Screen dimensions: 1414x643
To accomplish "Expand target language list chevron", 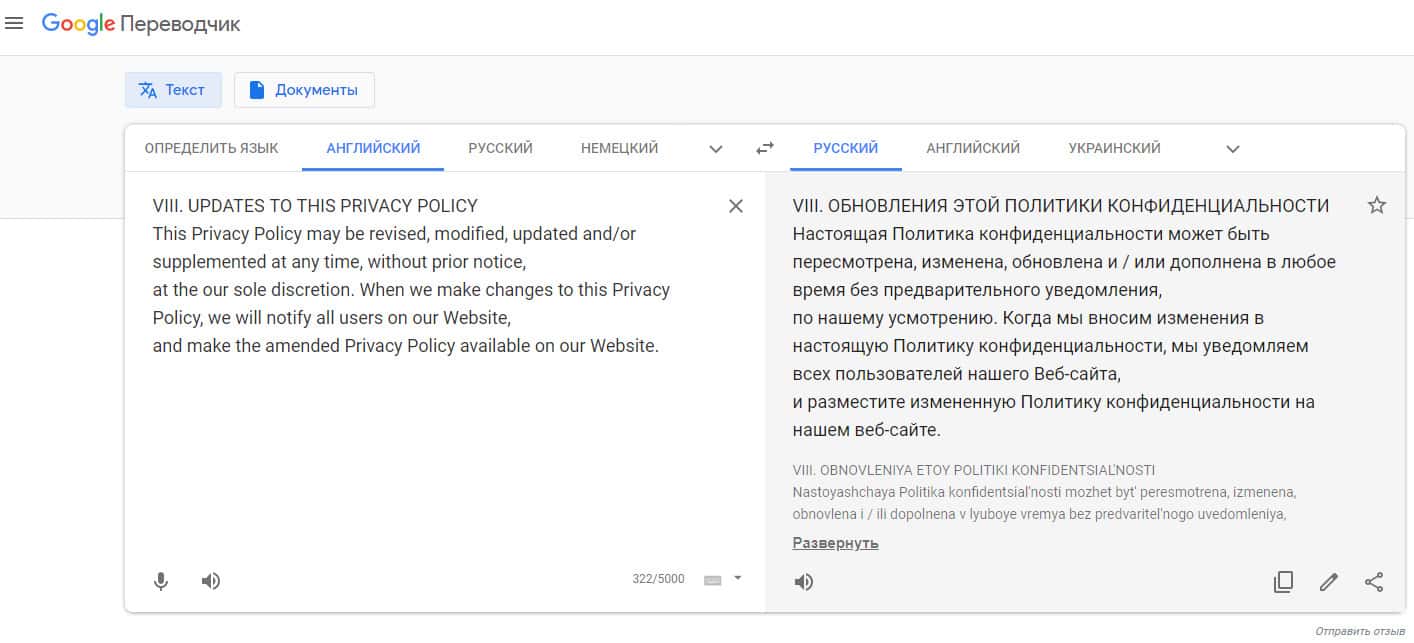I will [1233, 149].
